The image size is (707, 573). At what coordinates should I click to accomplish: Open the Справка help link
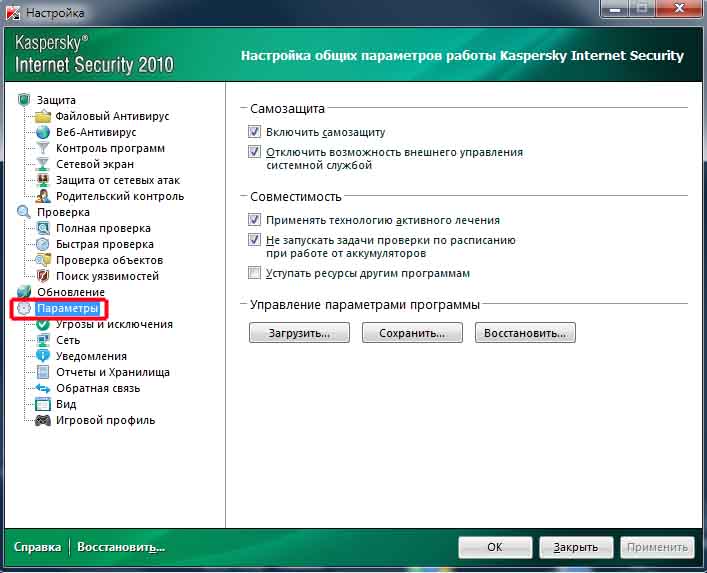(x=37, y=547)
